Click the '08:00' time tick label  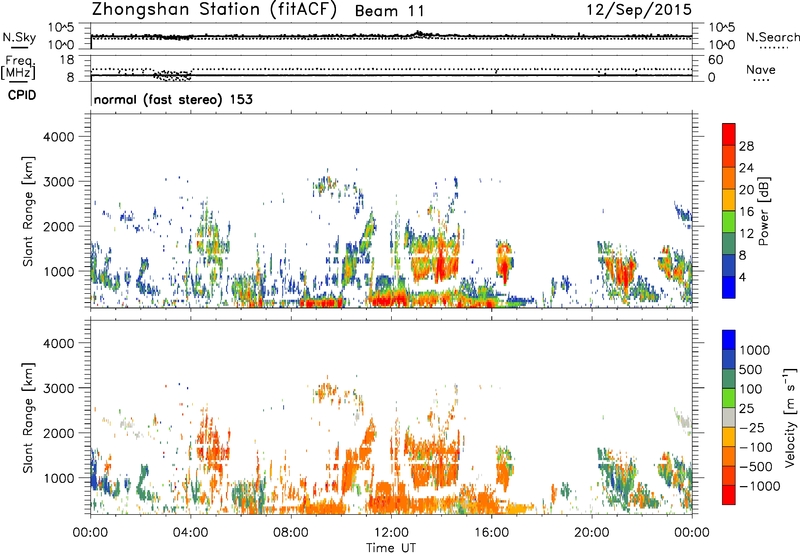click(x=290, y=533)
